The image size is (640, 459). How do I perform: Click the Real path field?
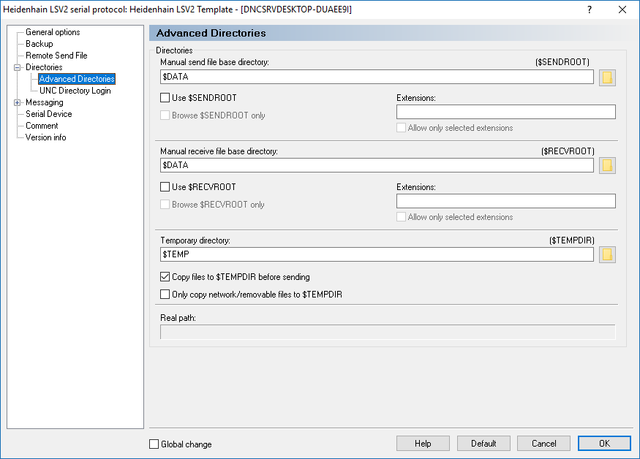click(x=388, y=332)
